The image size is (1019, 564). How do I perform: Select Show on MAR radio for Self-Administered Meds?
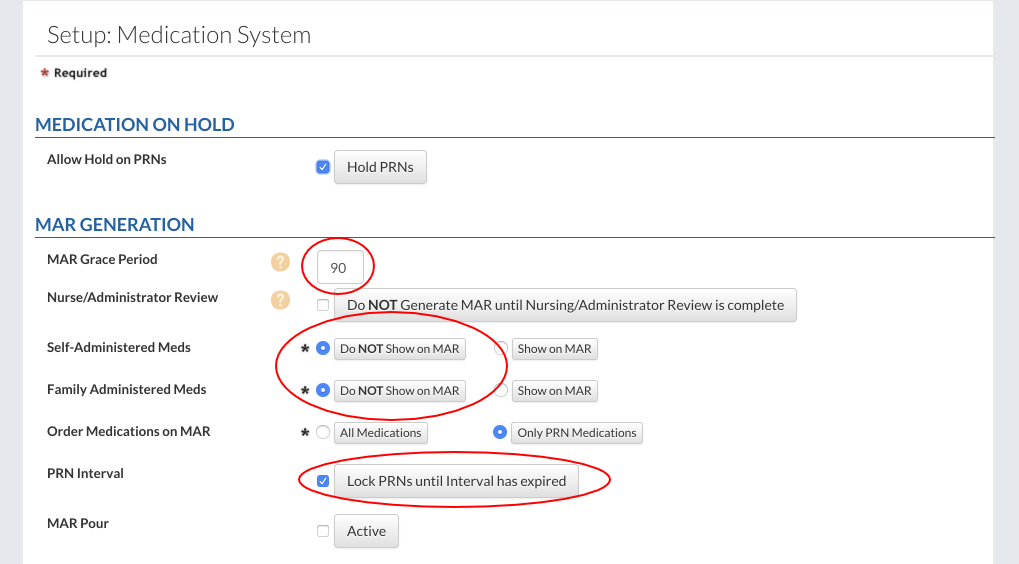(501, 349)
